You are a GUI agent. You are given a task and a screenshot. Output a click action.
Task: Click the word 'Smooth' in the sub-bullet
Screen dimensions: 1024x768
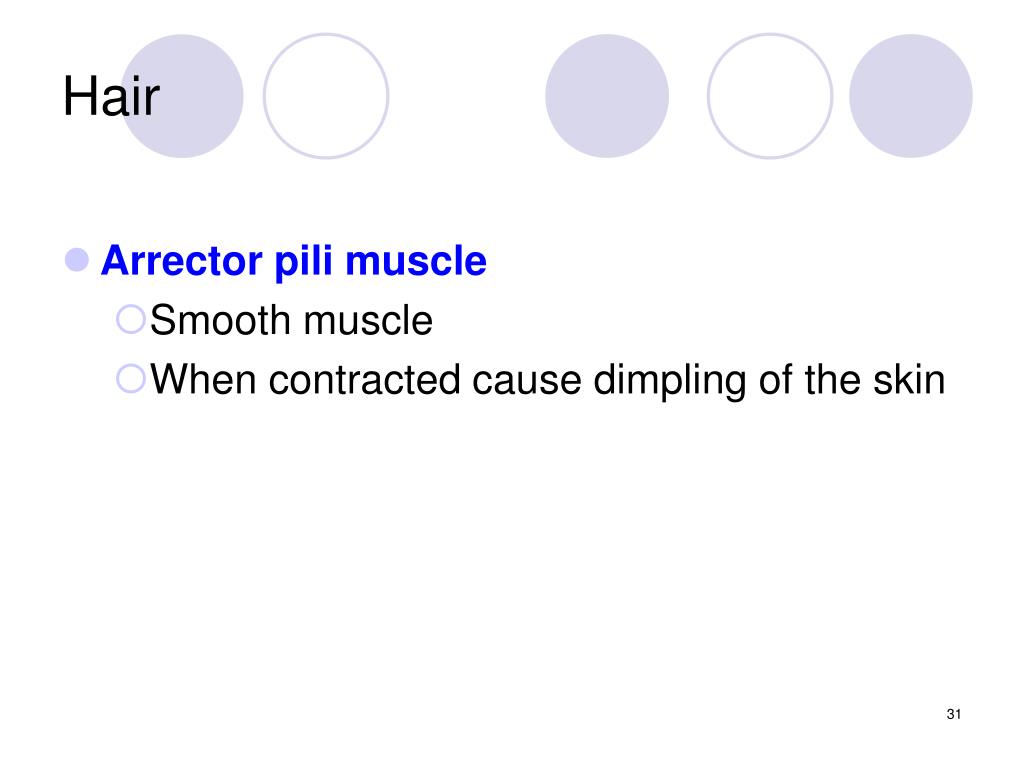[x=220, y=320]
